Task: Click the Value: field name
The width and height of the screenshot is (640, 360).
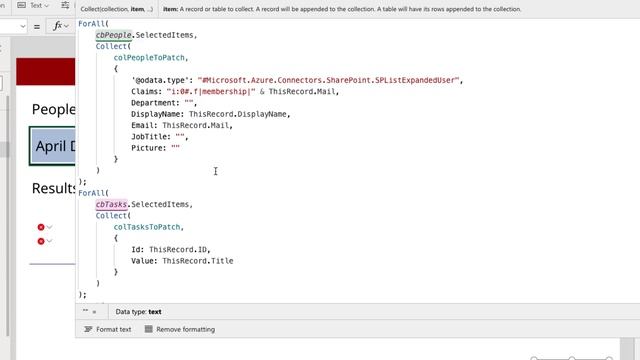Action: (x=144, y=261)
